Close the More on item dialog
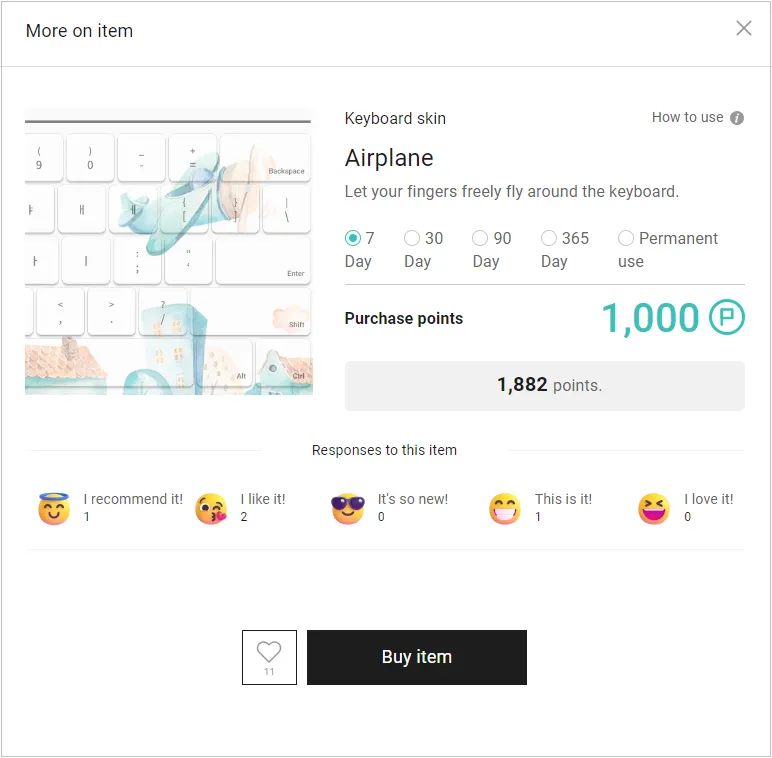This screenshot has width=772, height=758. (x=743, y=29)
